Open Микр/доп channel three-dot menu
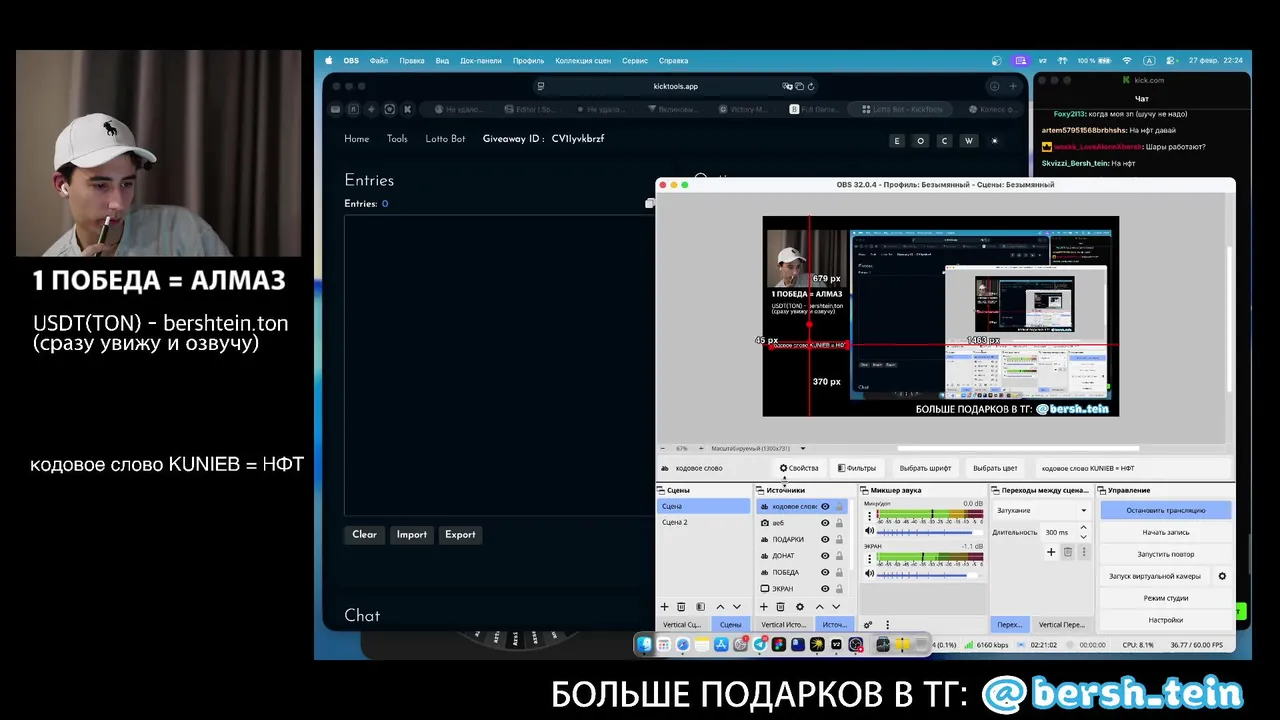 click(x=869, y=516)
